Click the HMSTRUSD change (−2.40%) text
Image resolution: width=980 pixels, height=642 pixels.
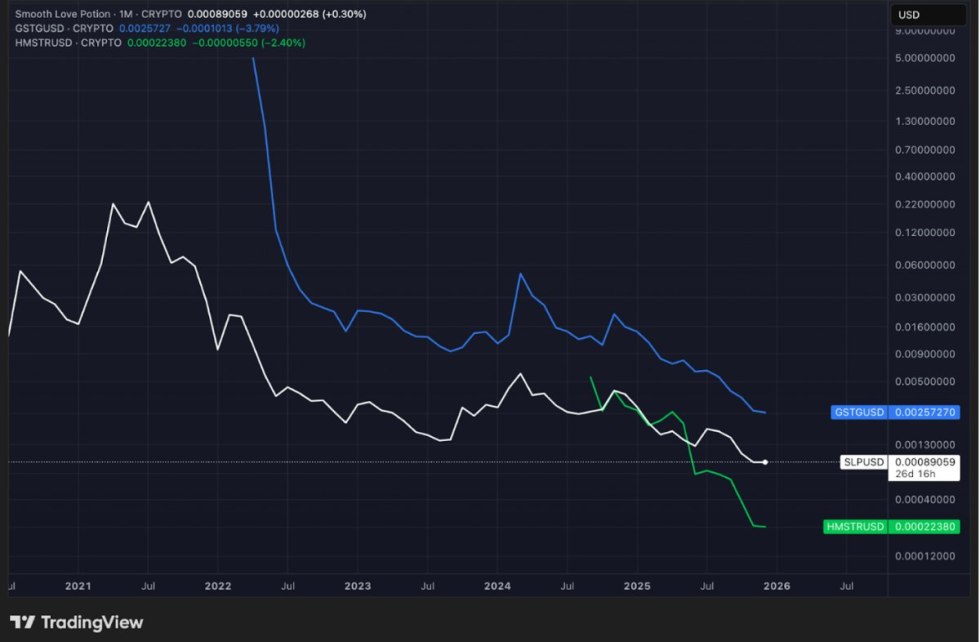click(283, 43)
